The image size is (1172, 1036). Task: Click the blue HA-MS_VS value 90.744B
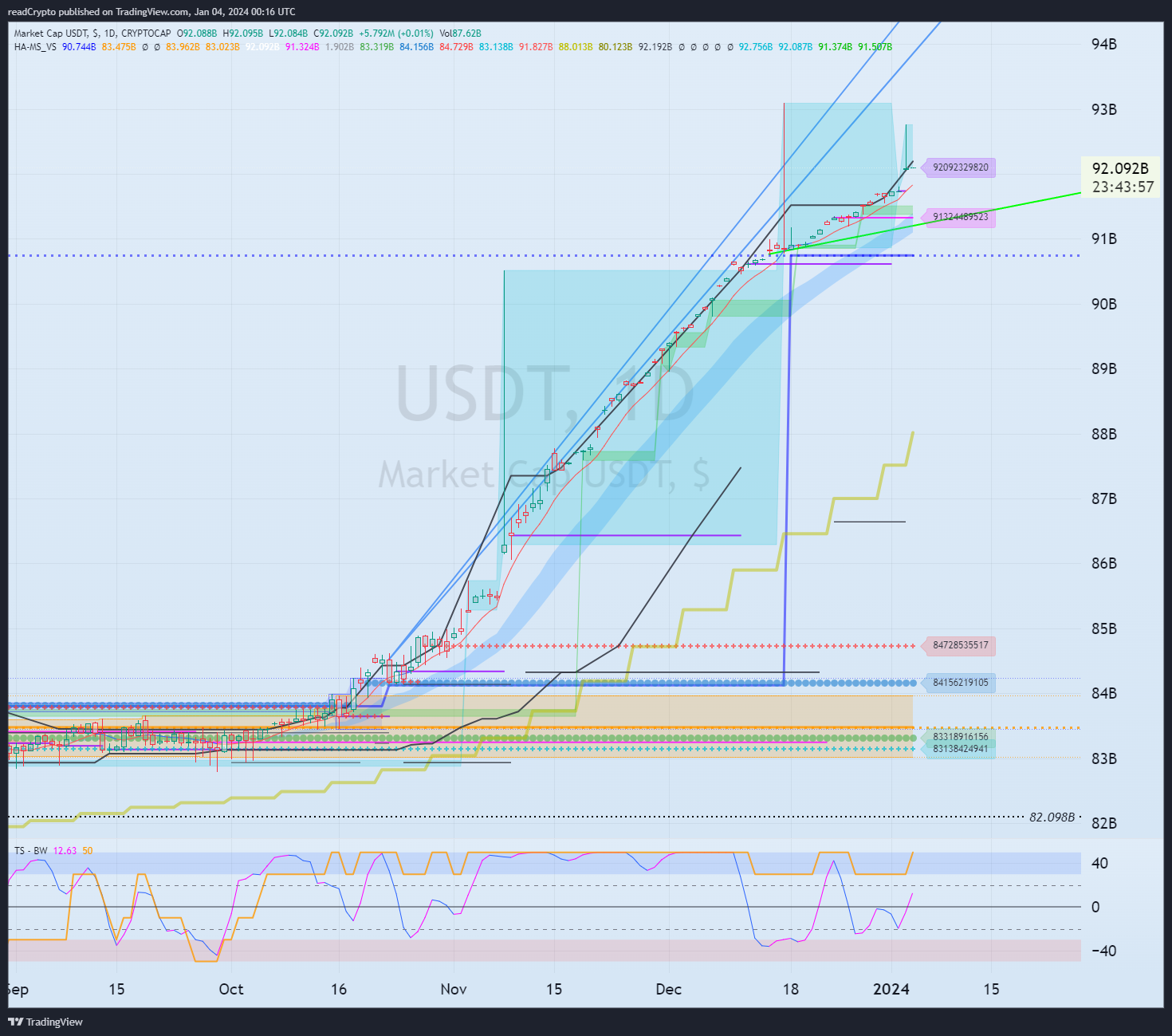(79, 47)
